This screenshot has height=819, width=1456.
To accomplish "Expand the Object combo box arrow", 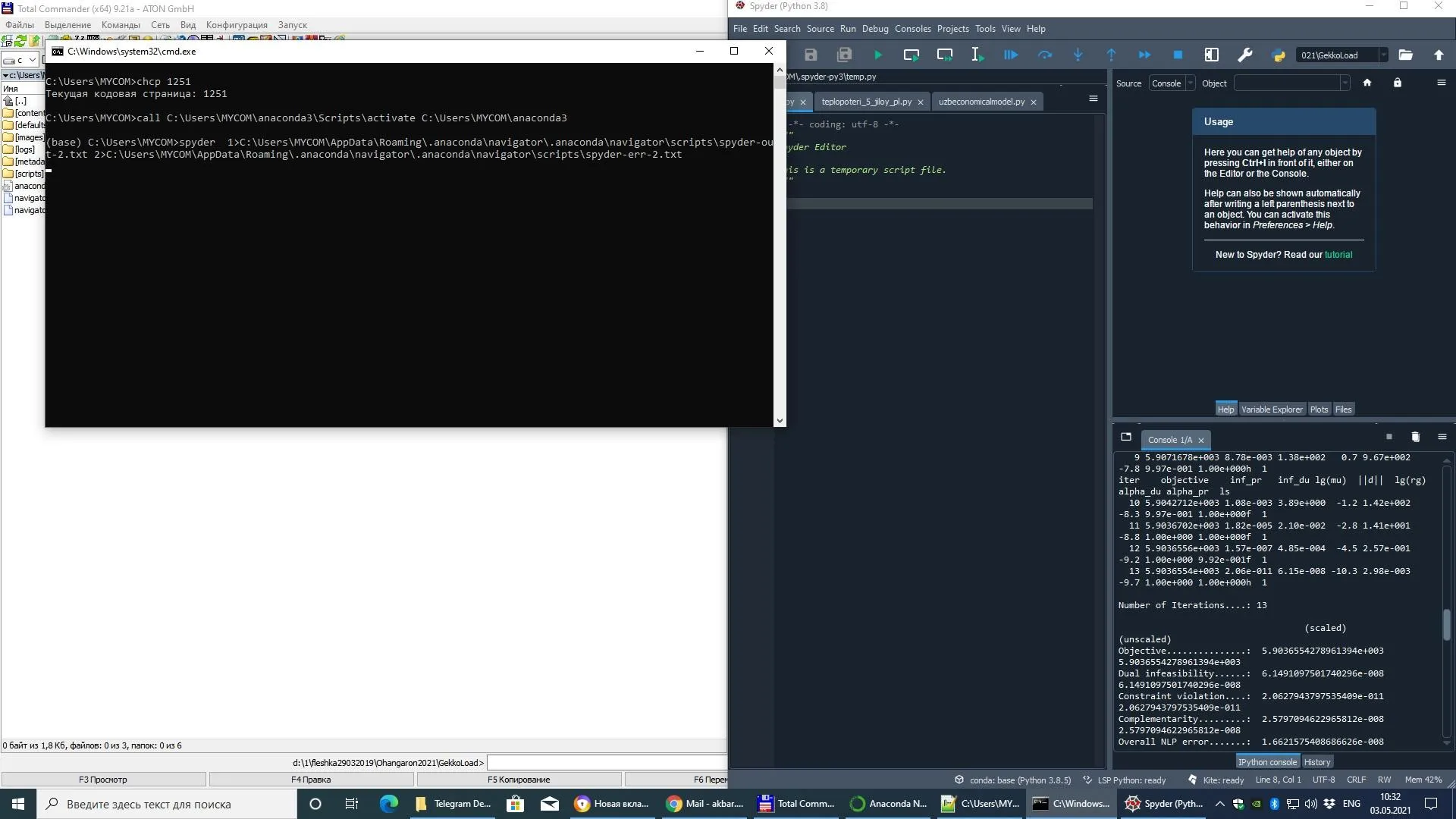I will 1345,83.
